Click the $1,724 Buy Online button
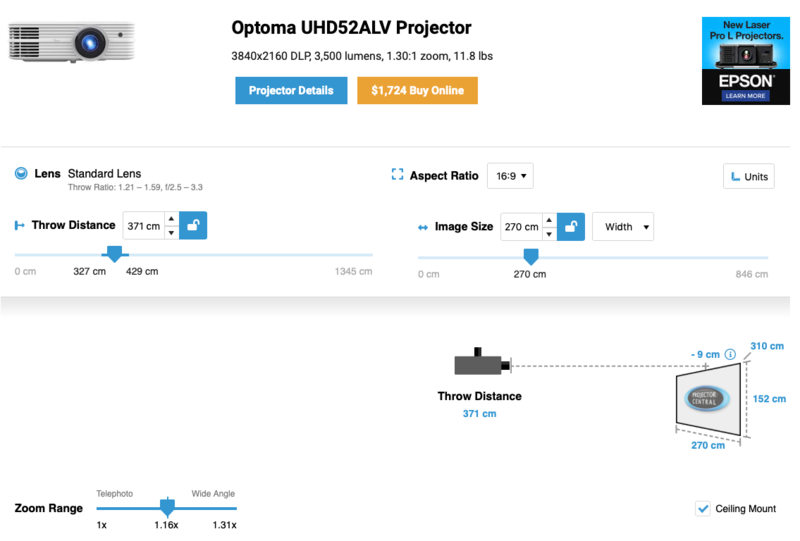This screenshot has height=541, width=800. pyautogui.click(x=417, y=90)
